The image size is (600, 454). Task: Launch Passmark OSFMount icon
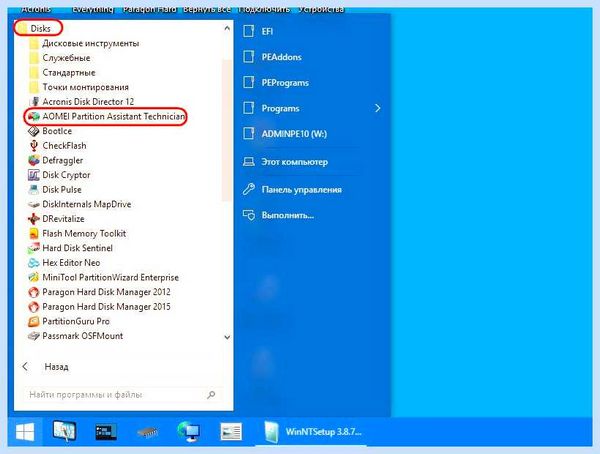point(34,336)
